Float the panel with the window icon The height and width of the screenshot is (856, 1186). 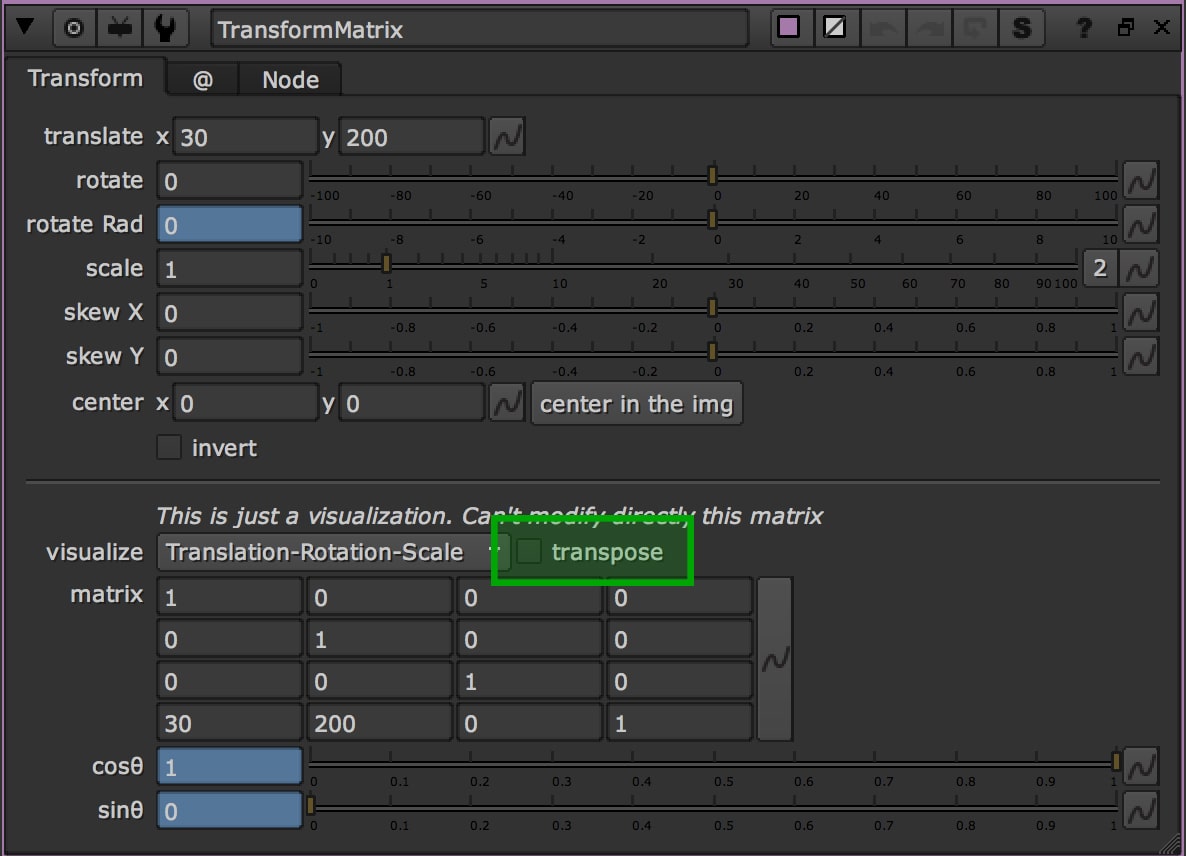click(1125, 28)
